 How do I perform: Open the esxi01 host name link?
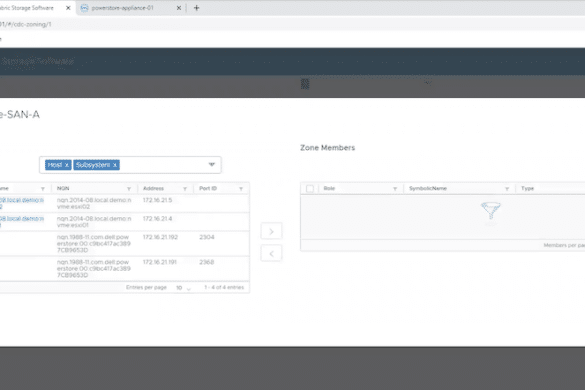pyautogui.click(x=22, y=222)
